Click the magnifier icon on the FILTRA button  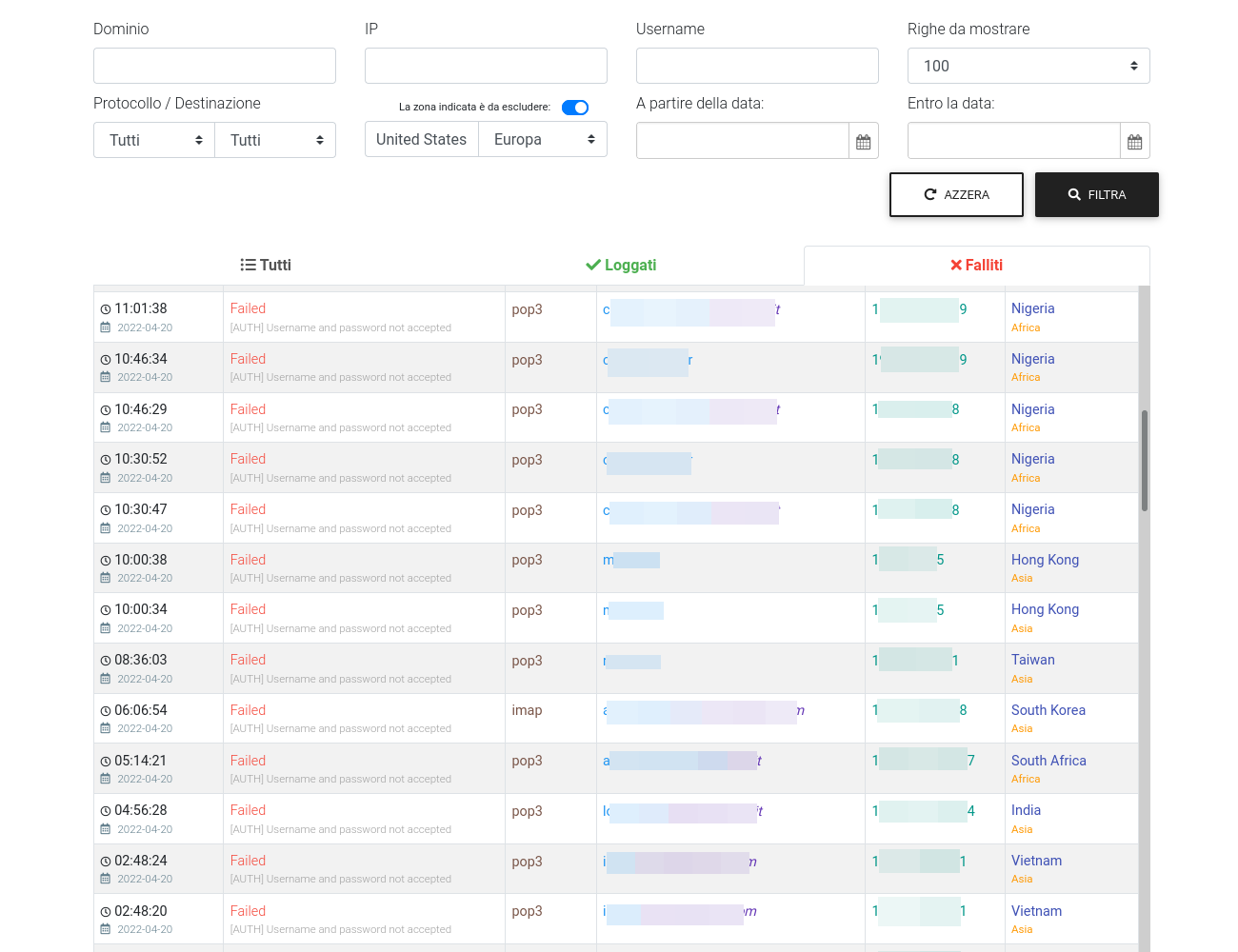pos(1074,194)
